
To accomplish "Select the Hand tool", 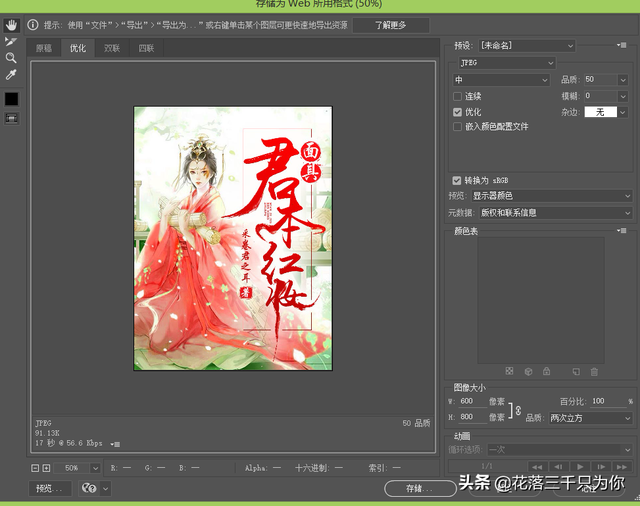I will coord(11,25).
